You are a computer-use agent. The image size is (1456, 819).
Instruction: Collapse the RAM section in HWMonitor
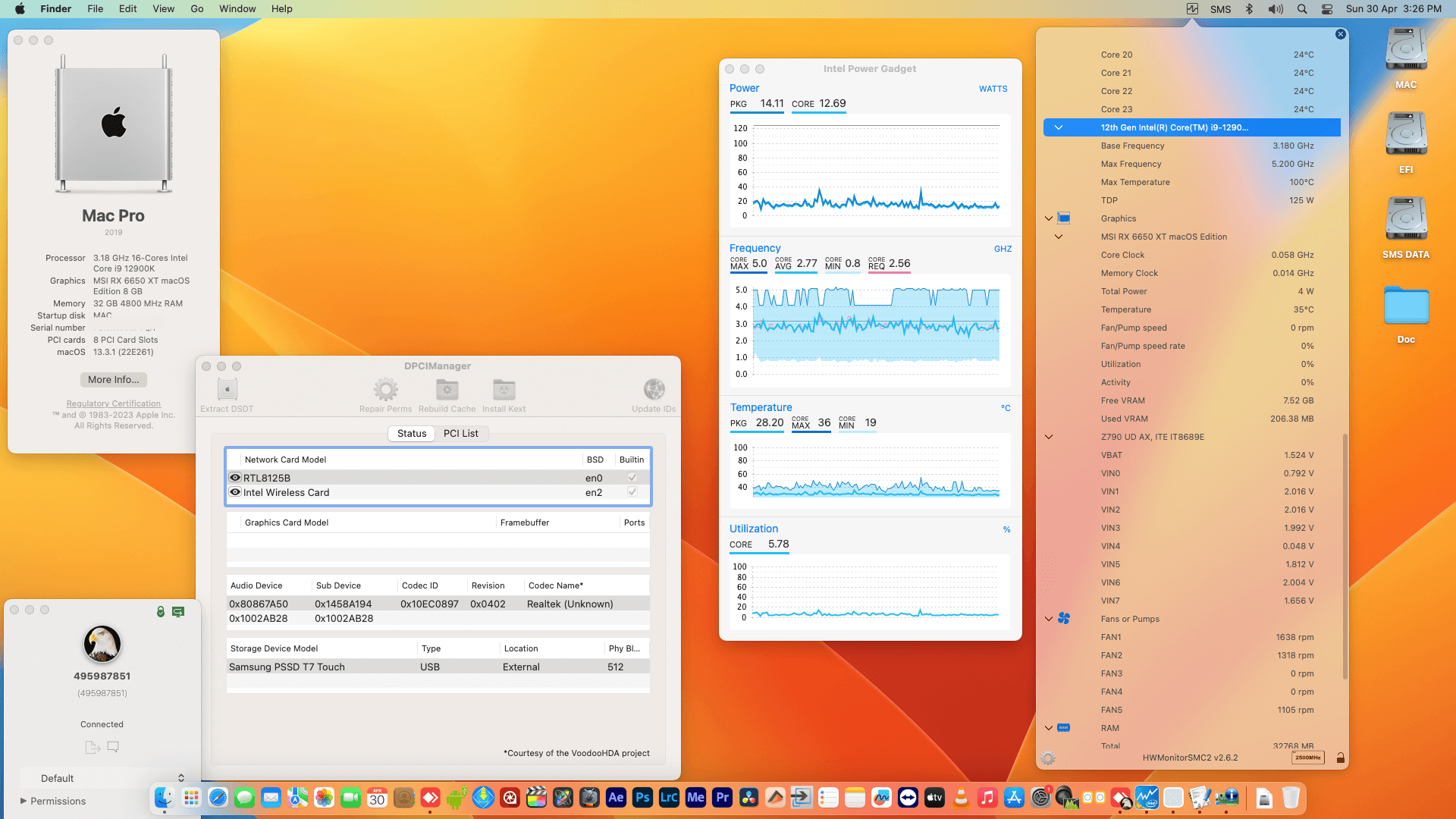pos(1049,728)
